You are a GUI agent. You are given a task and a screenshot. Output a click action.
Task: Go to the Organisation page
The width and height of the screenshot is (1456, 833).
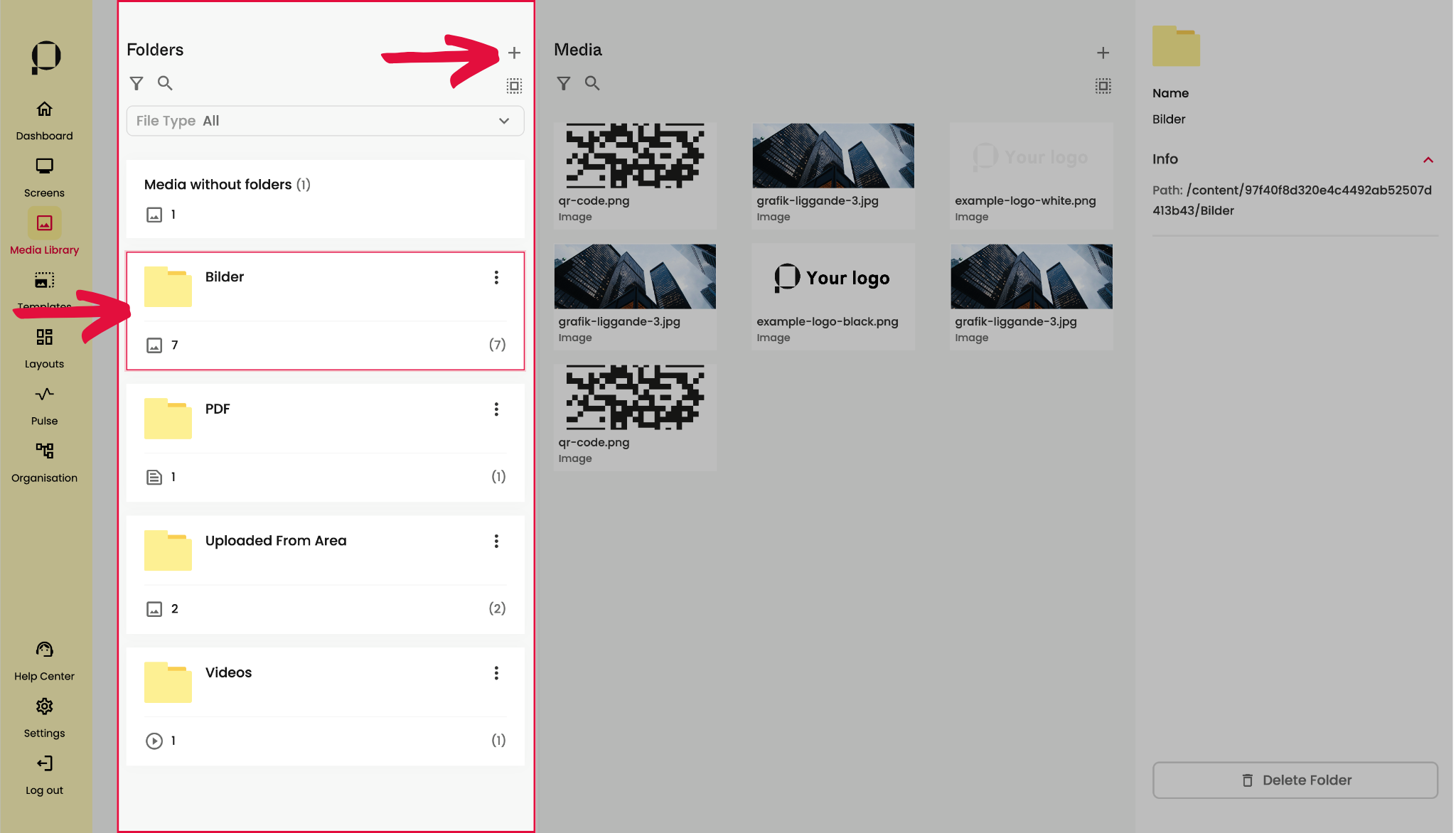(44, 462)
